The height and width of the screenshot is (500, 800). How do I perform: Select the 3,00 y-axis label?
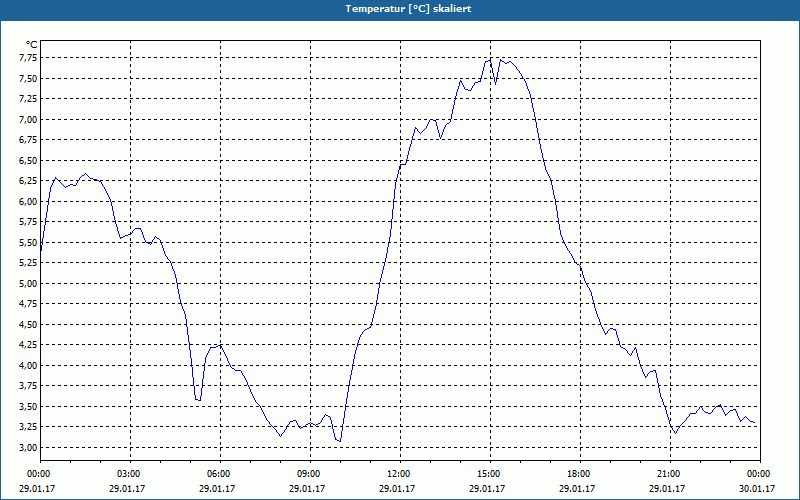pyautogui.click(x=29, y=447)
